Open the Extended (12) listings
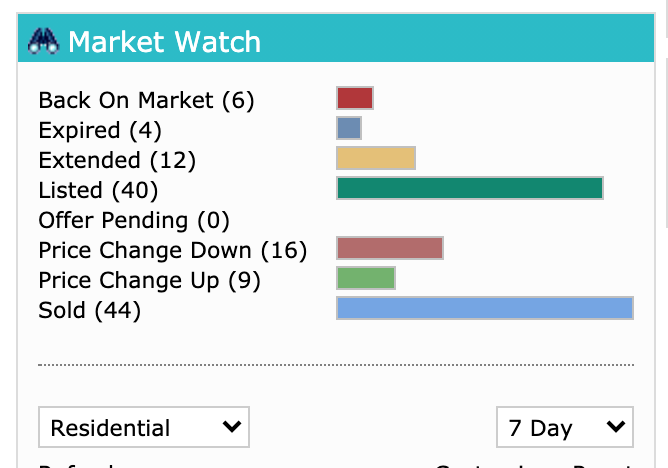Image resolution: width=668 pixels, height=468 pixels. (x=117, y=161)
